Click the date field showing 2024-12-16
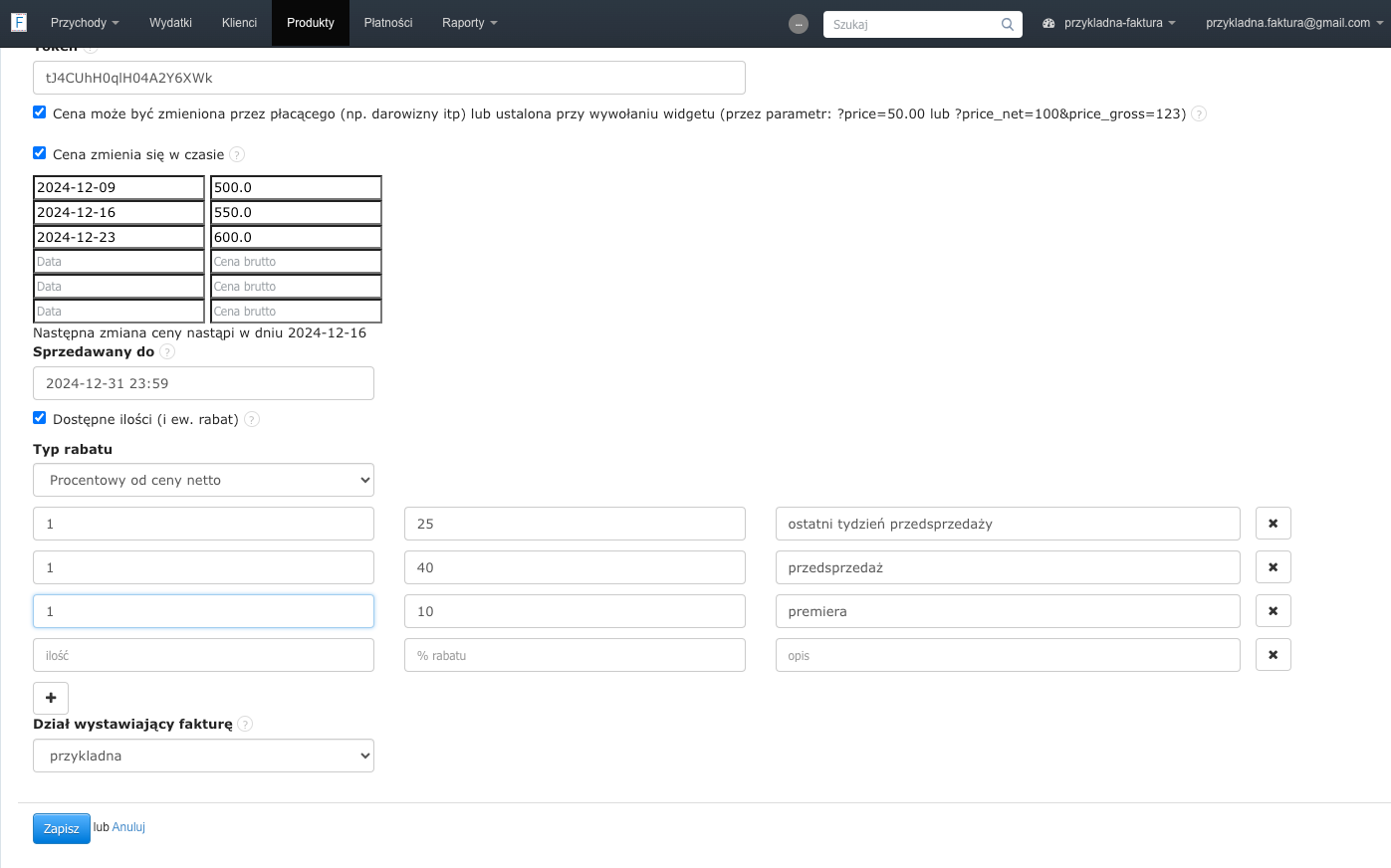1391x868 pixels. pyautogui.click(x=118, y=212)
